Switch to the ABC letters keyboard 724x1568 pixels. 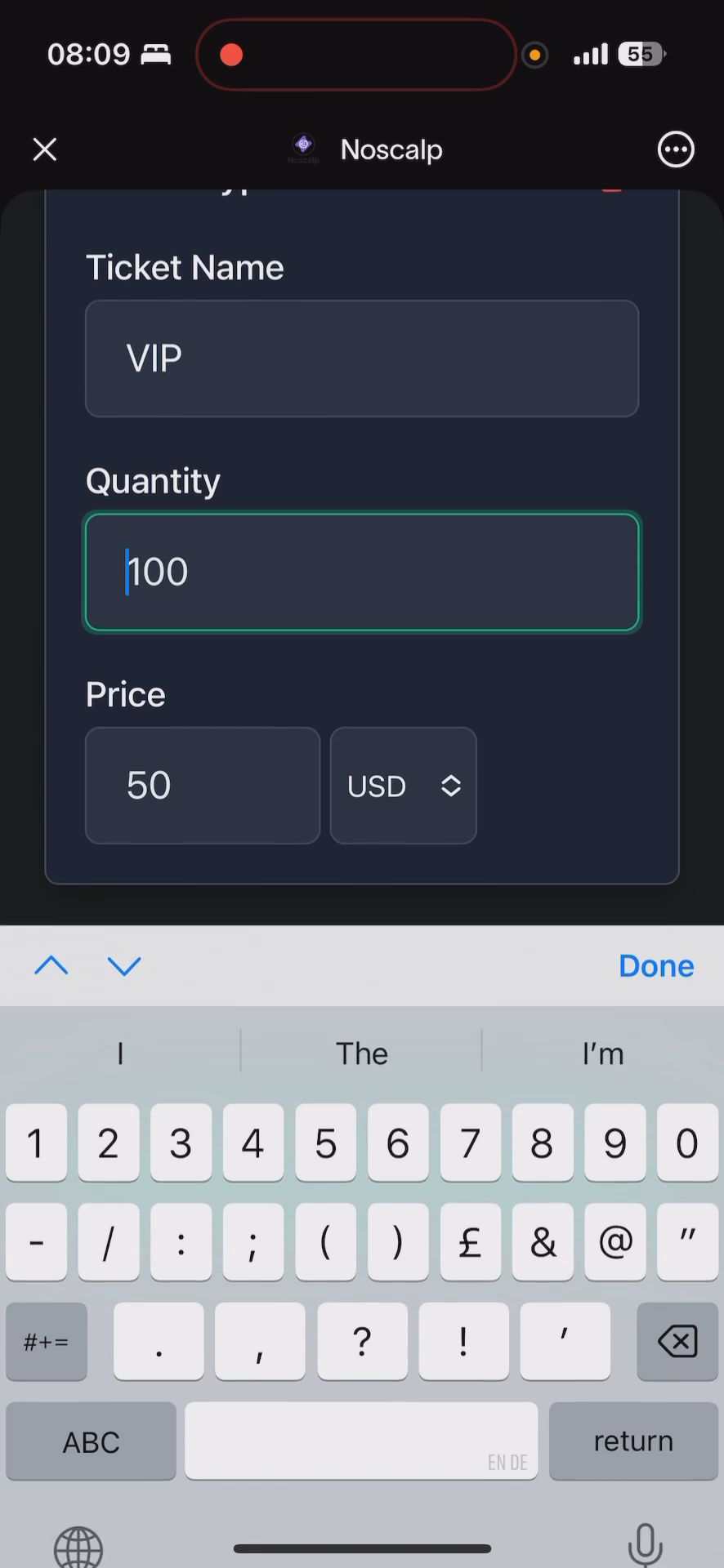tap(91, 1441)
